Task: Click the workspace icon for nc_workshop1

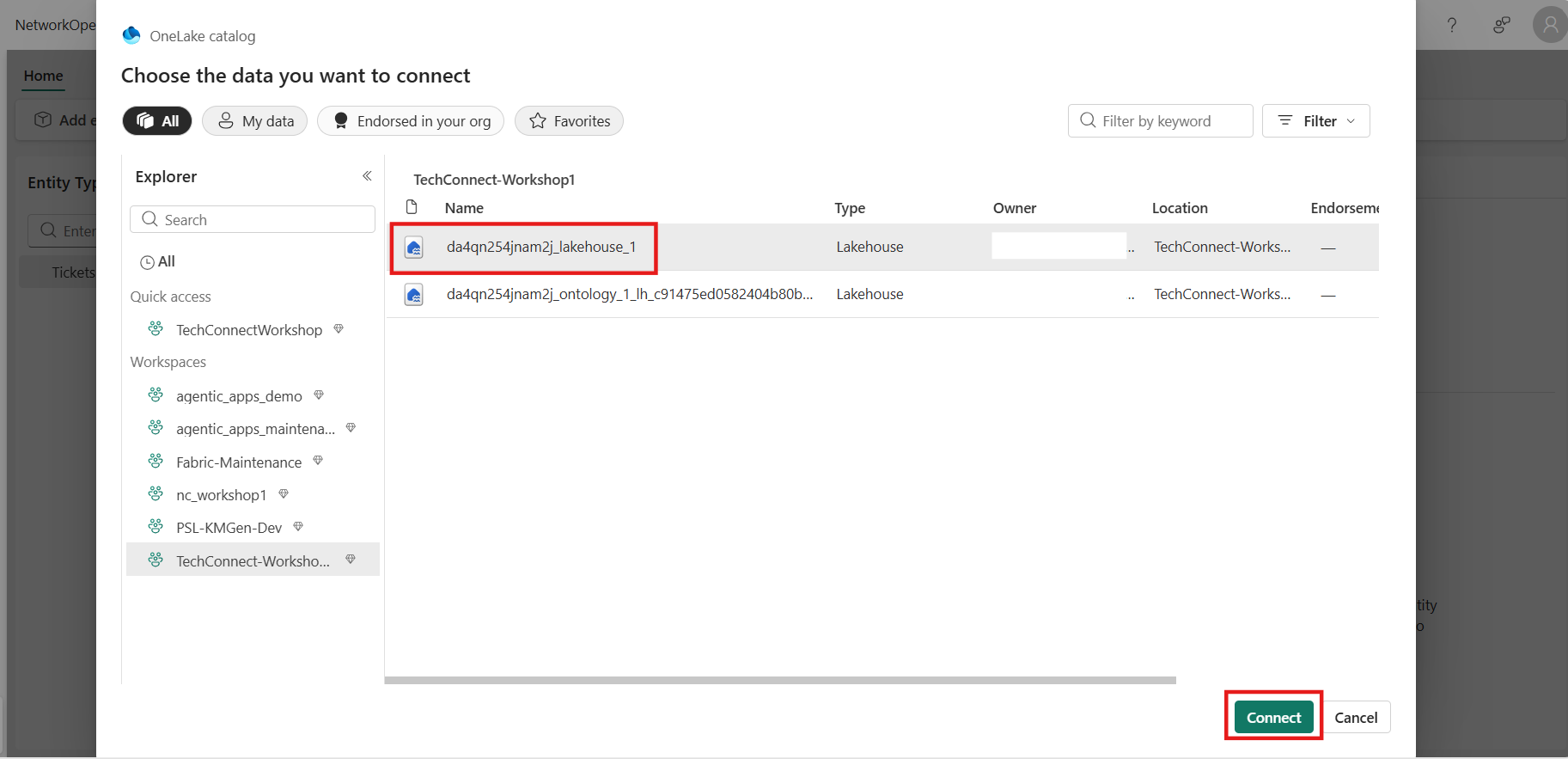Action: pos(156,493)
